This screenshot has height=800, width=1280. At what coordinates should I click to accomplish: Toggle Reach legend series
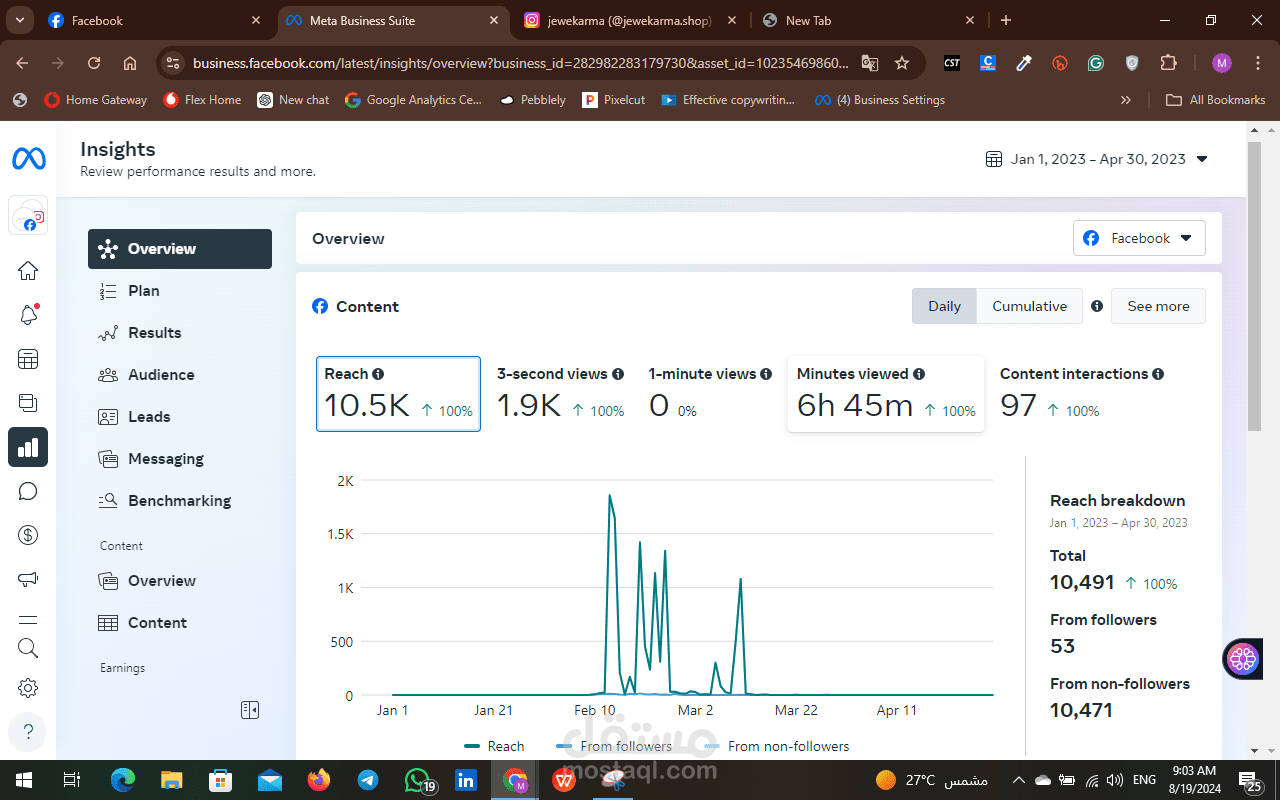click(x=494, y=746)
